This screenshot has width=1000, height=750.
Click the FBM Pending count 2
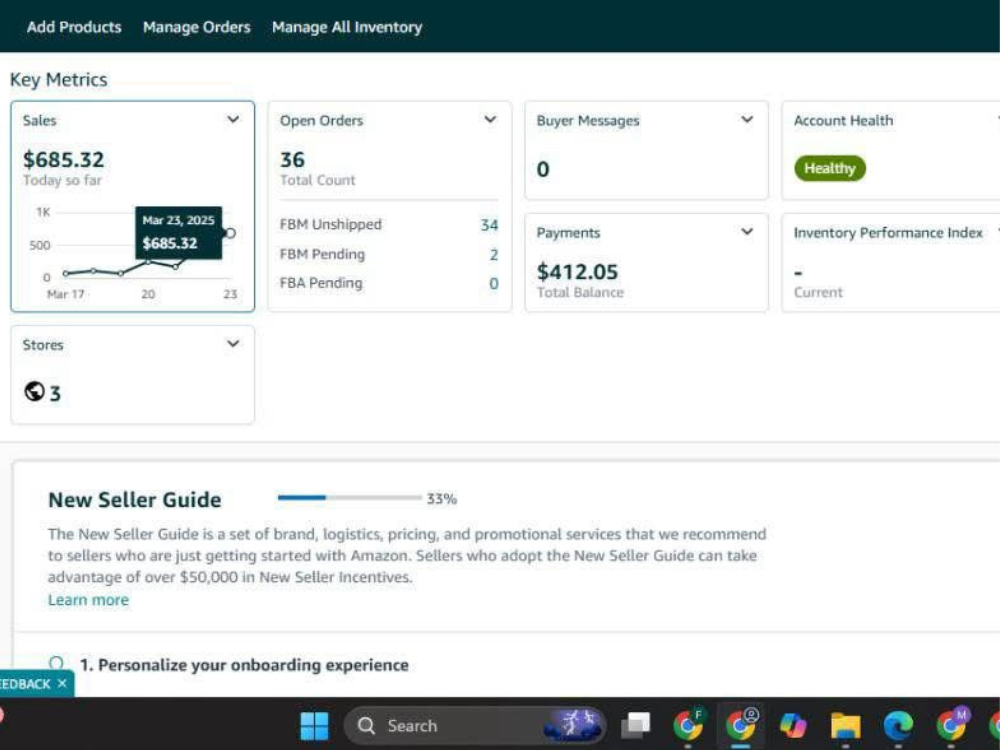click(x=494, y=254)
